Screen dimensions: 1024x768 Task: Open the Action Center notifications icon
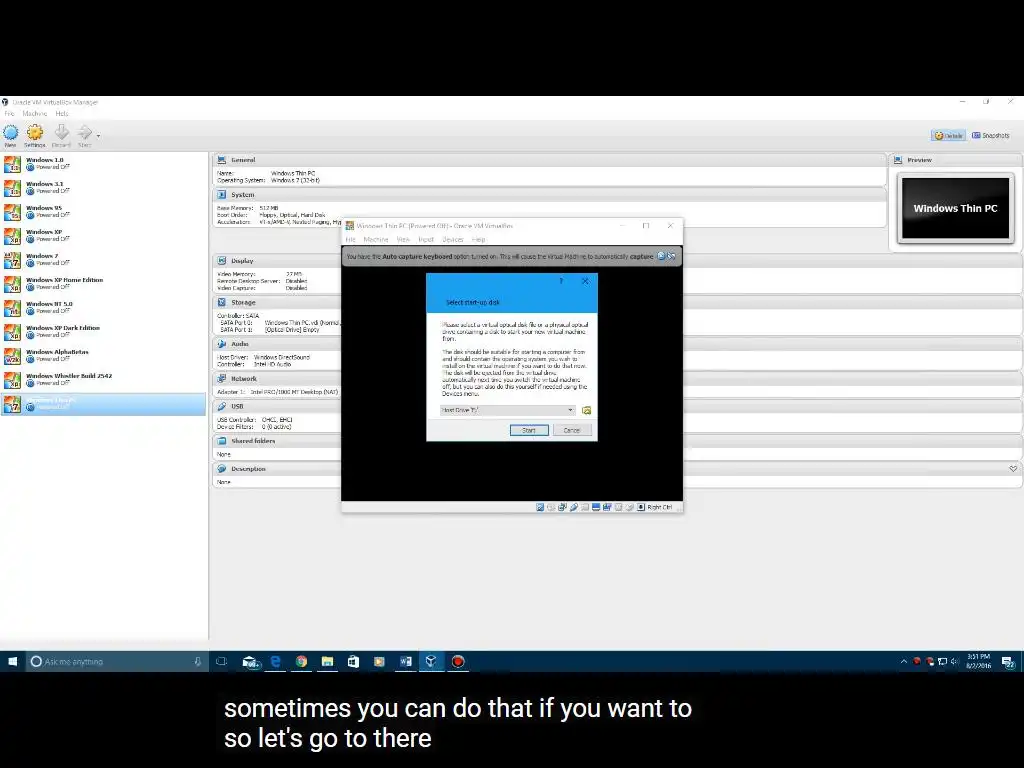[1008, 662]
